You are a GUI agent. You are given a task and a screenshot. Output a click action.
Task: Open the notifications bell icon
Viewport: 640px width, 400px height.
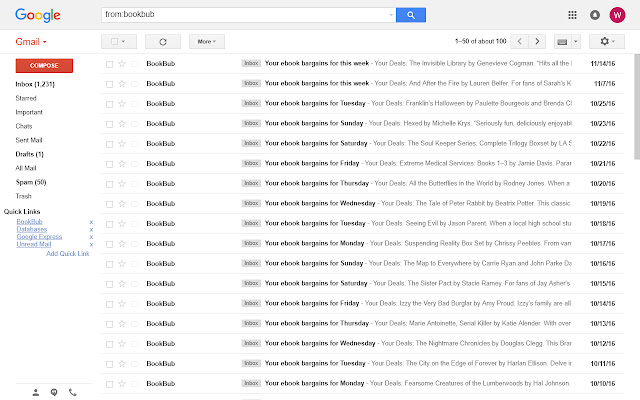coord(595,15)
